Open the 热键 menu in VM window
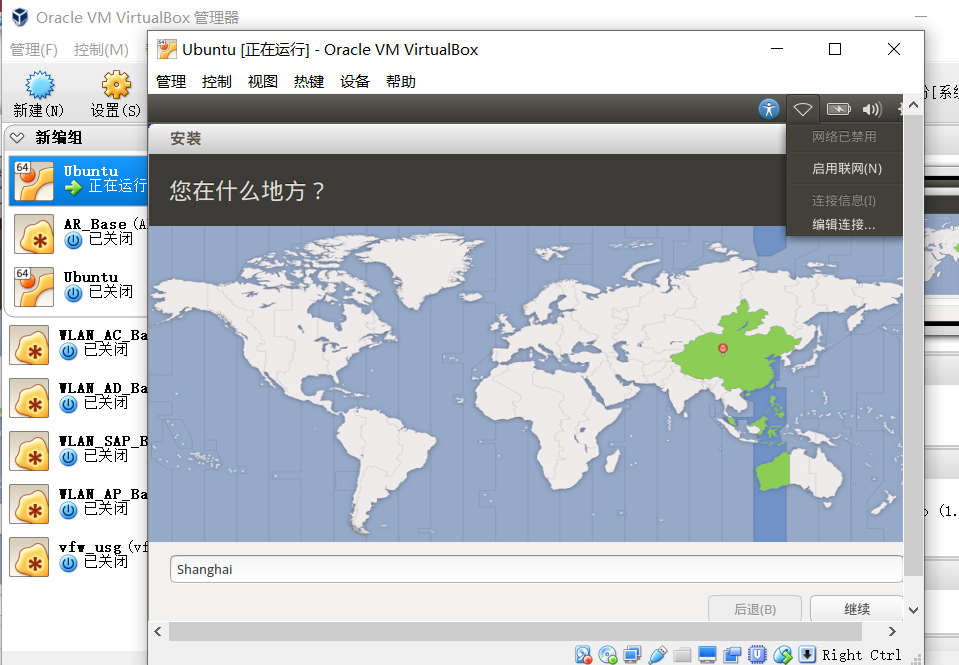This screenshot has width=959, height=665. 308,81
